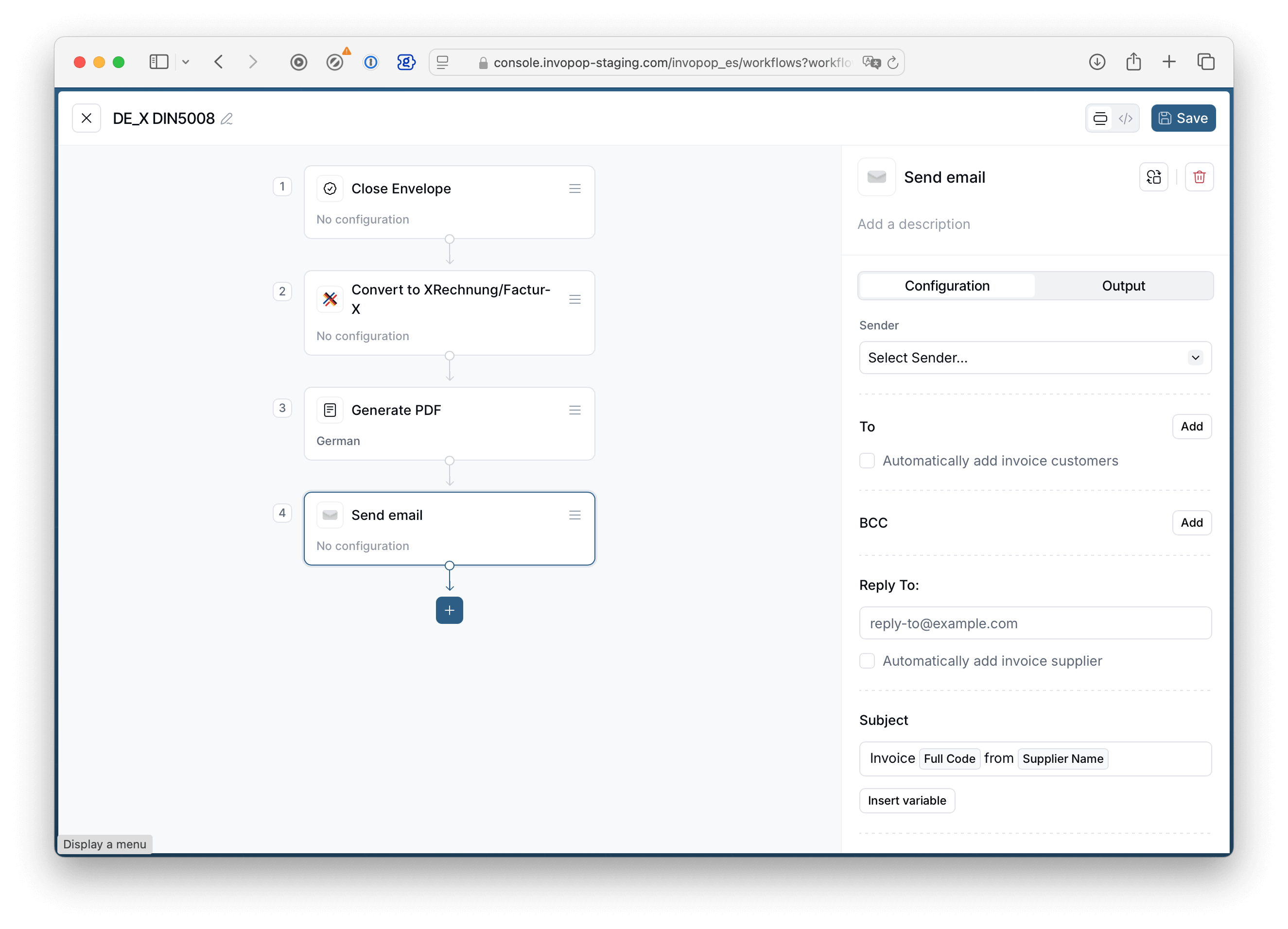
Task: Show Safari tab overview
Action: coord(1206,62)
